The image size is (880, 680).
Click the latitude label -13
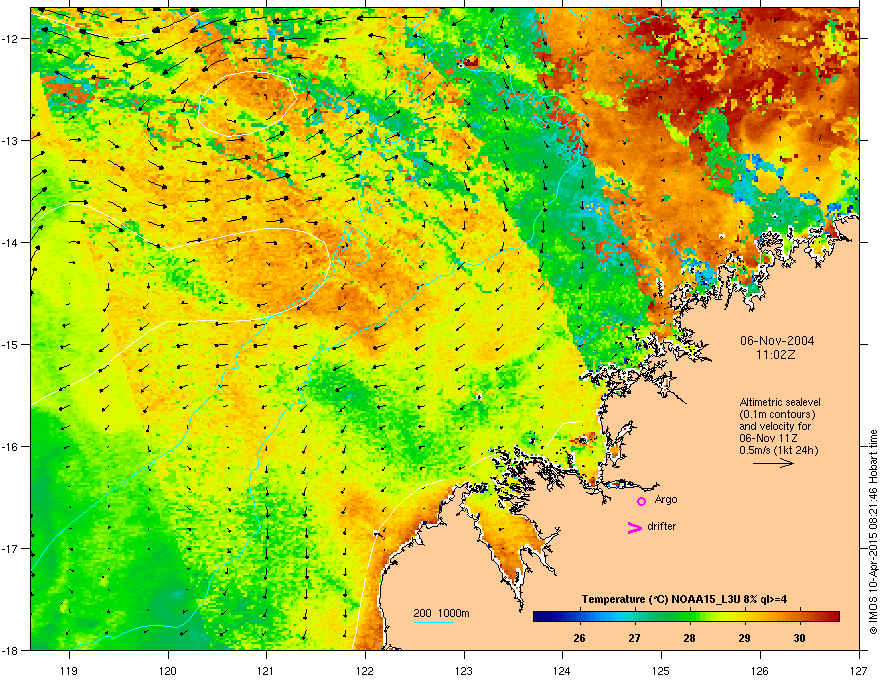click(11, 140)
